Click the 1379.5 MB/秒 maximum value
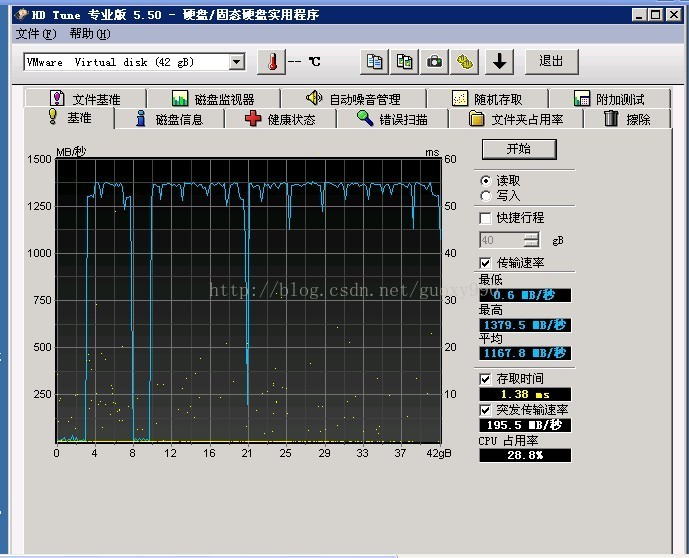The height and width of the screenshot is (558, 689). tap(525, 325)
